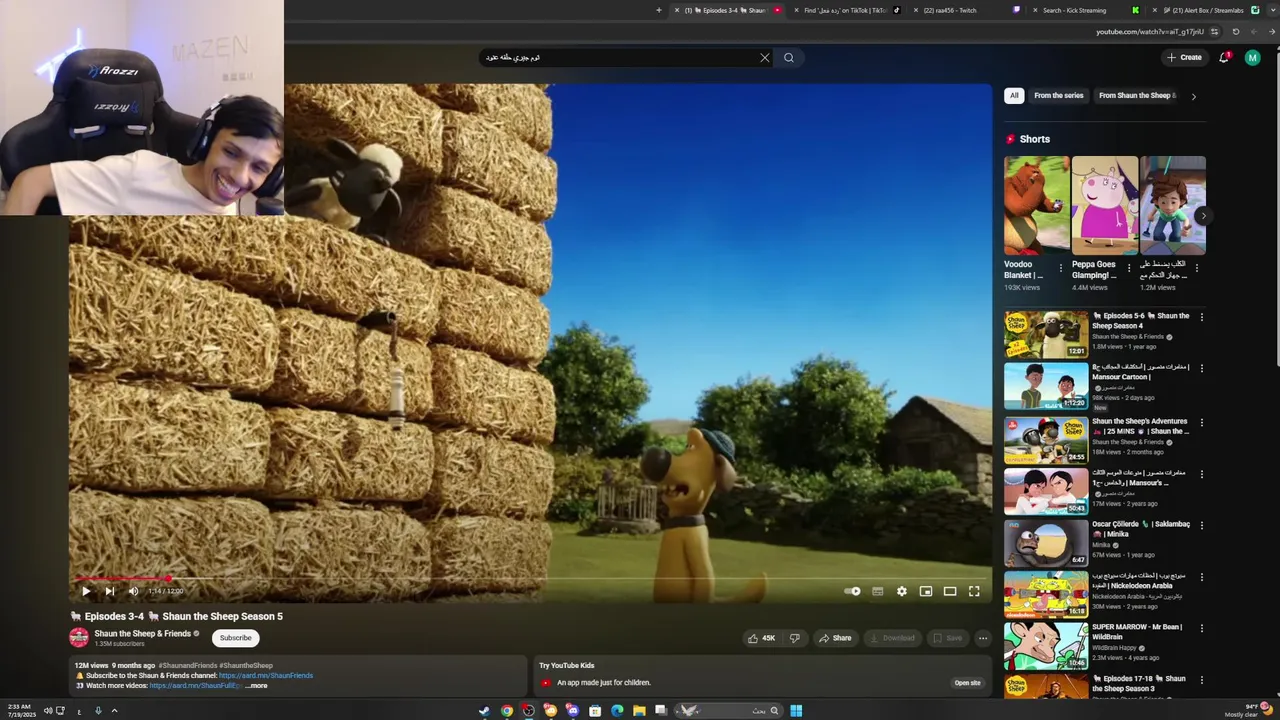The image size is (1280, 720).
Task: Switch player to miniplayer mode
Action: coord(926,591)
